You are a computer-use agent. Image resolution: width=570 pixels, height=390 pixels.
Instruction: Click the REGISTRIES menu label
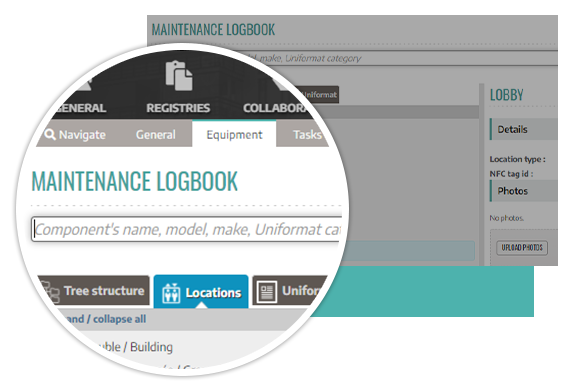[x=178, y=108]
